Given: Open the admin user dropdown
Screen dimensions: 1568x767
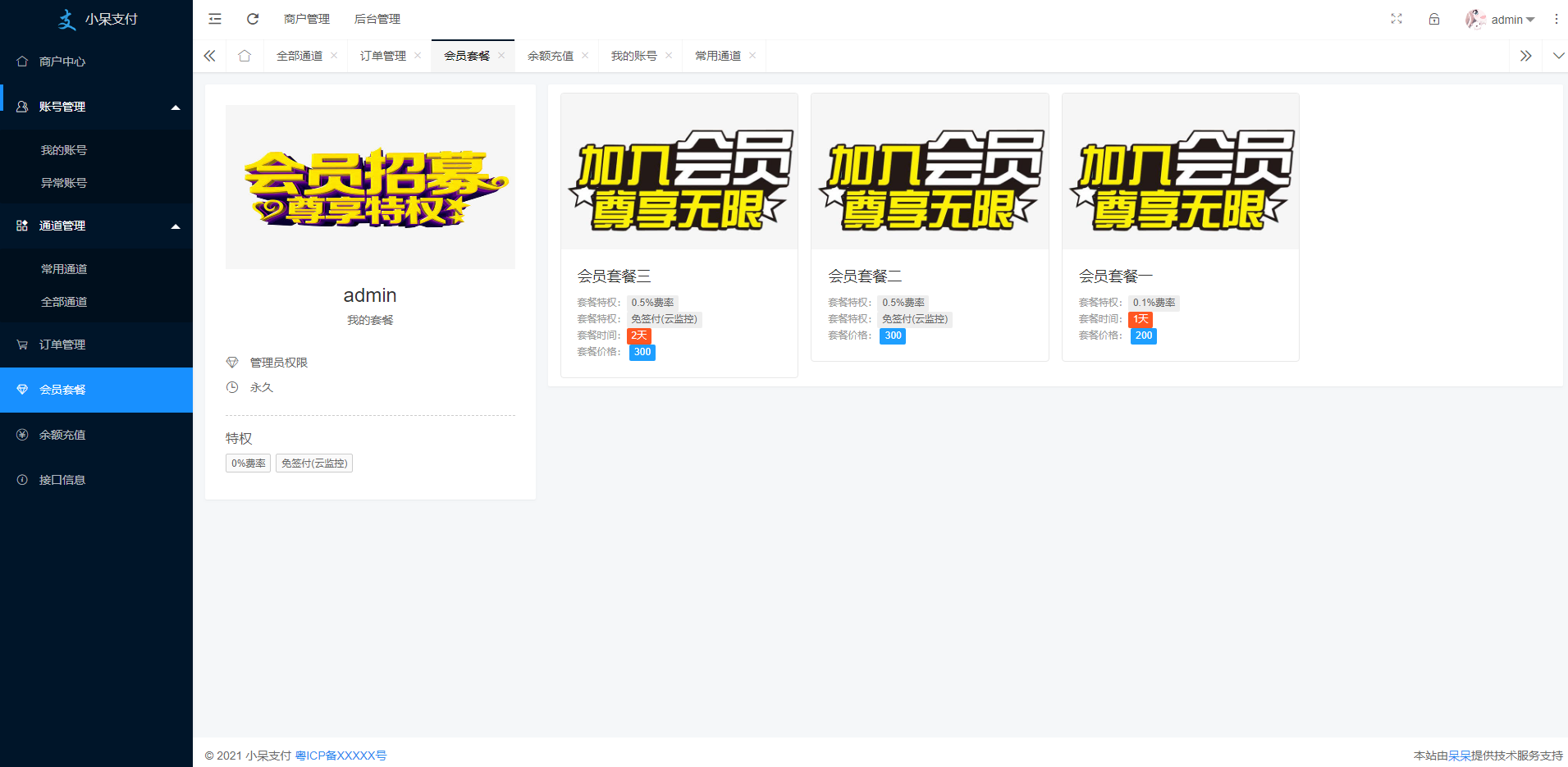Looking at the screenshot, I should click(1501, 20).
